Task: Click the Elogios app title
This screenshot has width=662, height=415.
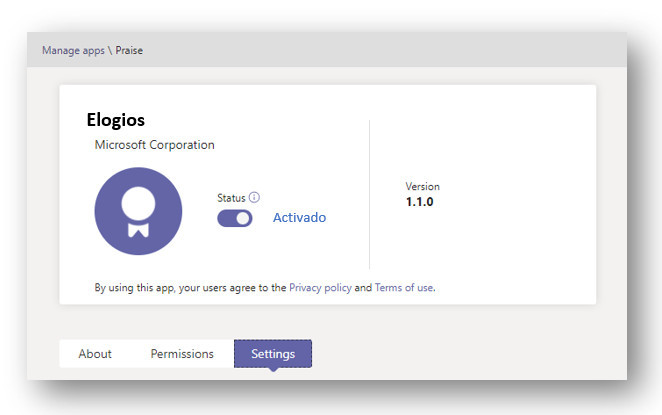Action: tap(116, 120)
